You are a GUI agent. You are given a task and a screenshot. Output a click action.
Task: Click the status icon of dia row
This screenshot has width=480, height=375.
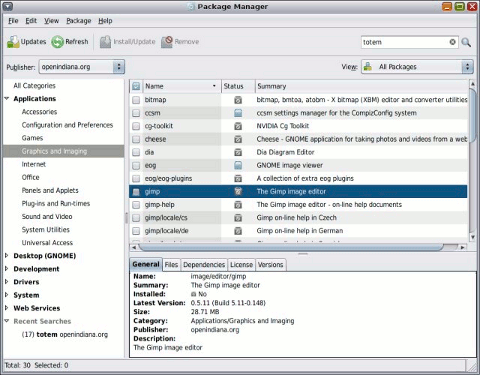[x=238, y=152]
